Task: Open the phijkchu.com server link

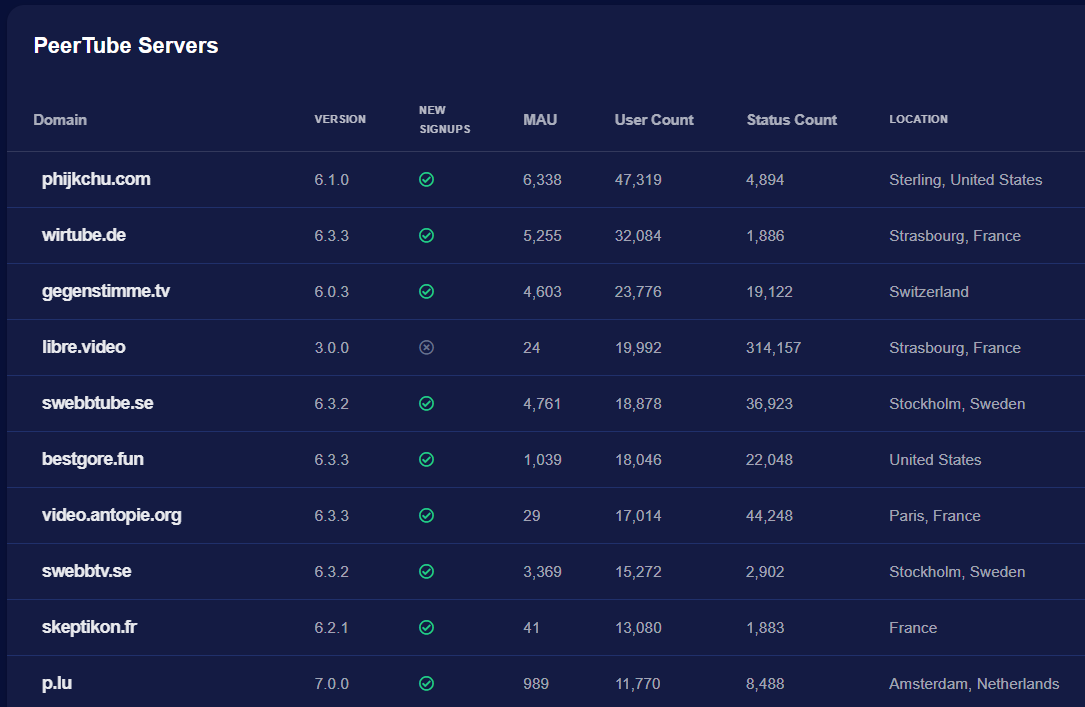Action: click(96, 179)
